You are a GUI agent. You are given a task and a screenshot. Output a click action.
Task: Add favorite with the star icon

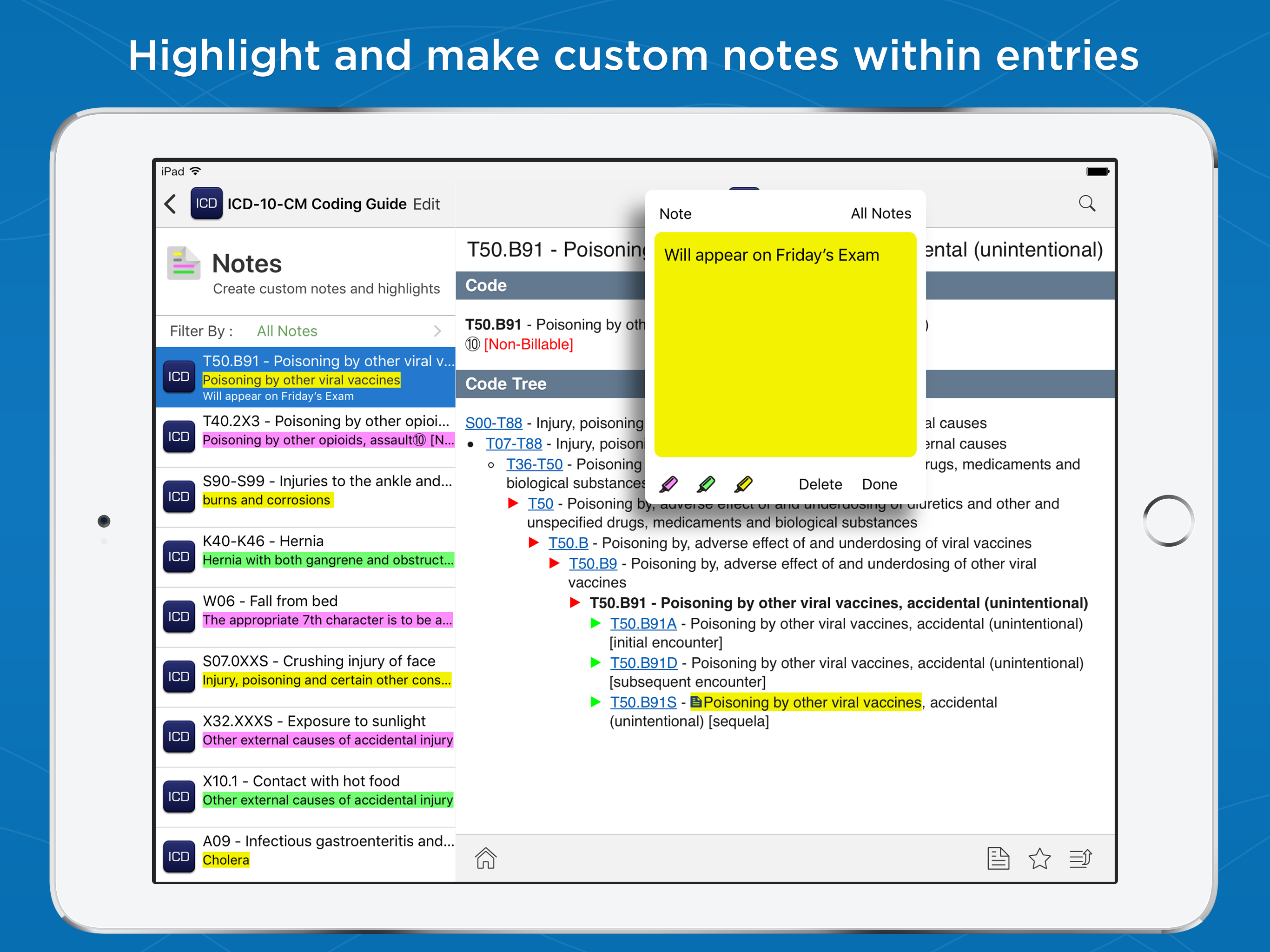[1039, 859]
